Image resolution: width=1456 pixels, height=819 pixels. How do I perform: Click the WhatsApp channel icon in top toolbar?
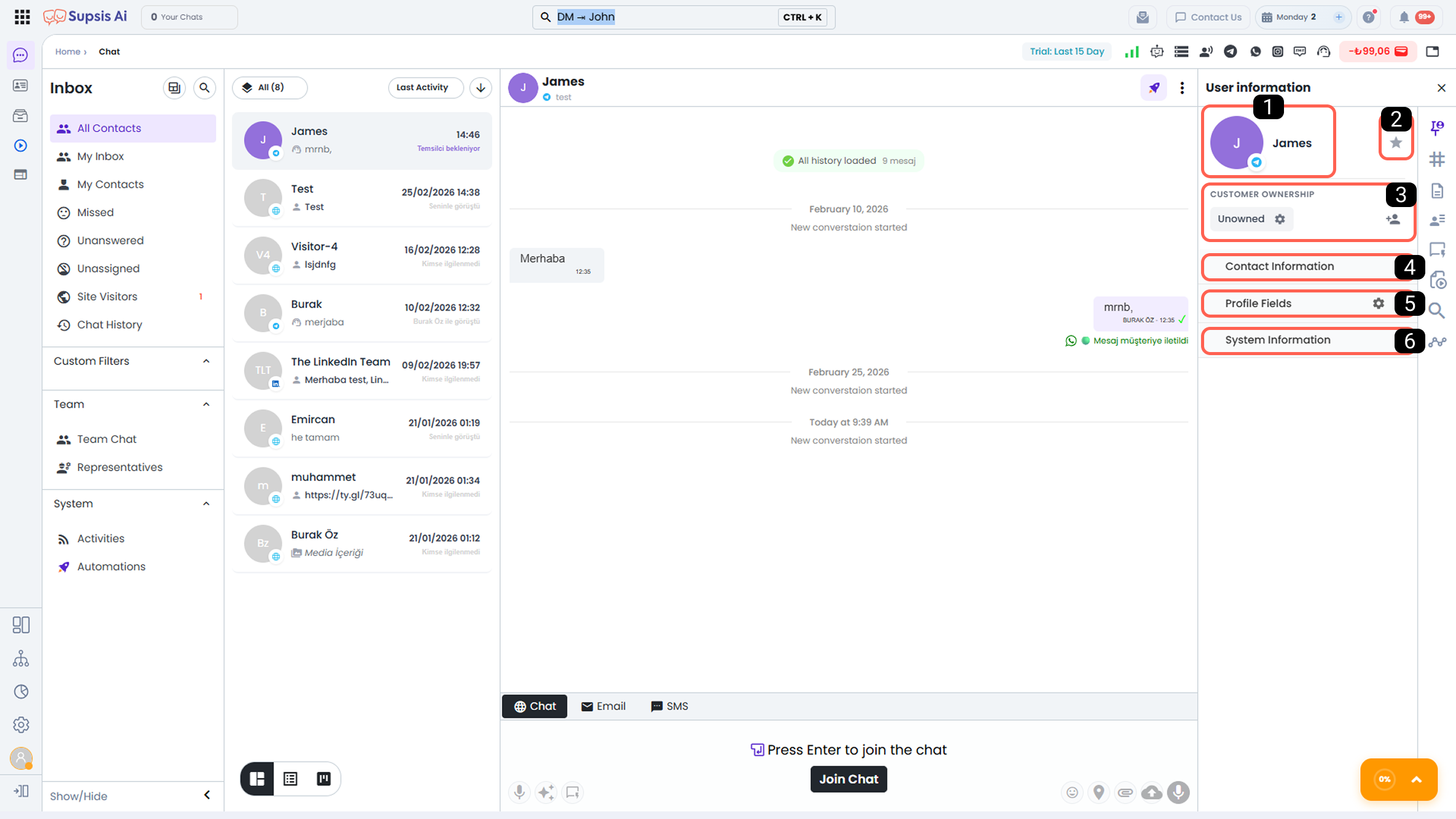pos(1256,52)
